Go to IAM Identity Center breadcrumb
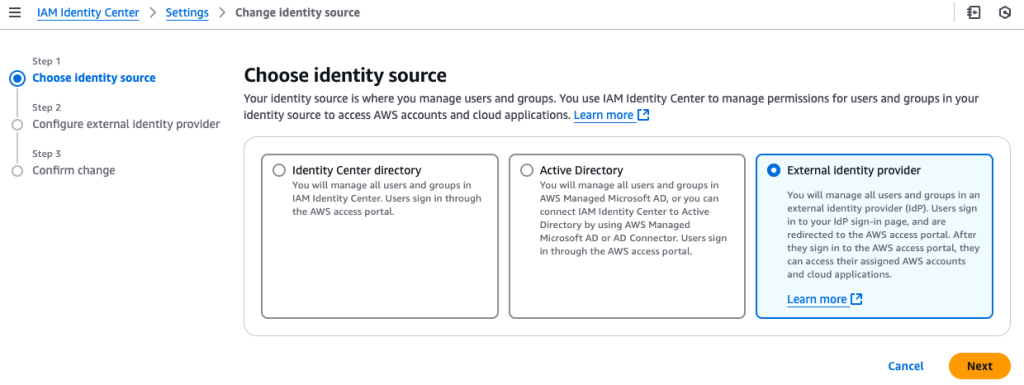This screenshot has height=385, width=1024. pyautogui.click(x=88, y=12)
